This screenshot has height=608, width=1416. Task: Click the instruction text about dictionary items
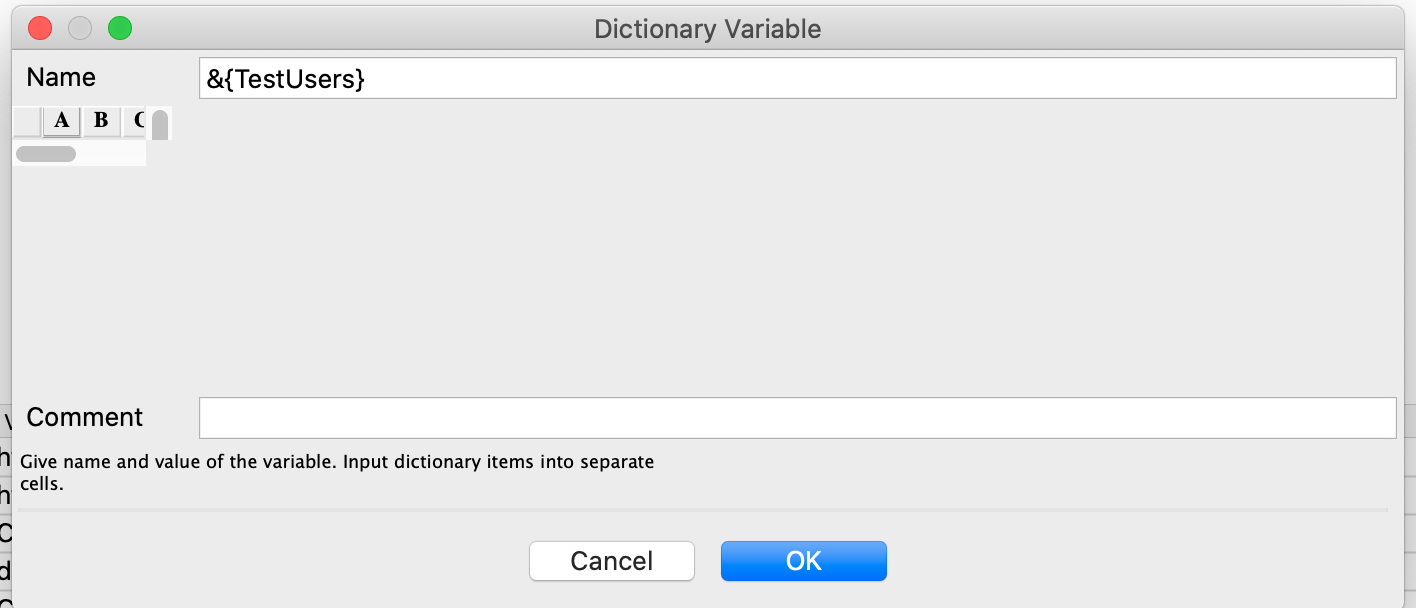tap(337, 470)
